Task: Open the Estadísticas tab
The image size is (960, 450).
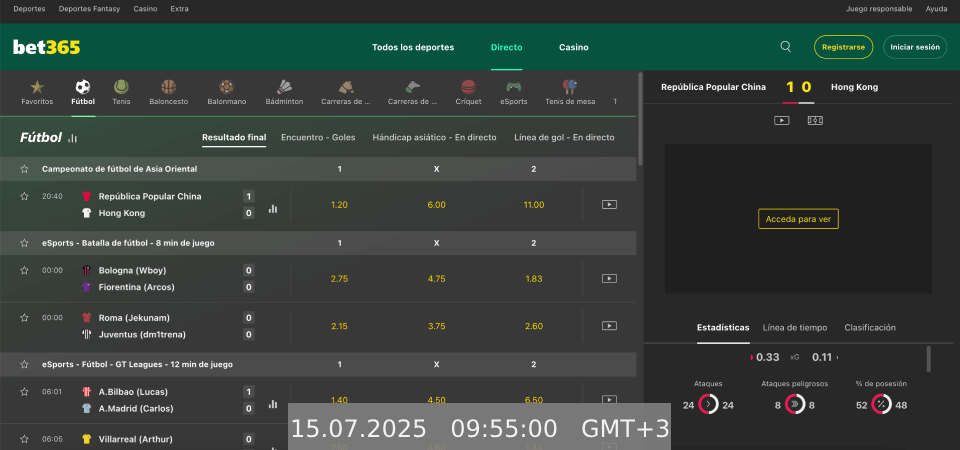Action: [722, 328]
